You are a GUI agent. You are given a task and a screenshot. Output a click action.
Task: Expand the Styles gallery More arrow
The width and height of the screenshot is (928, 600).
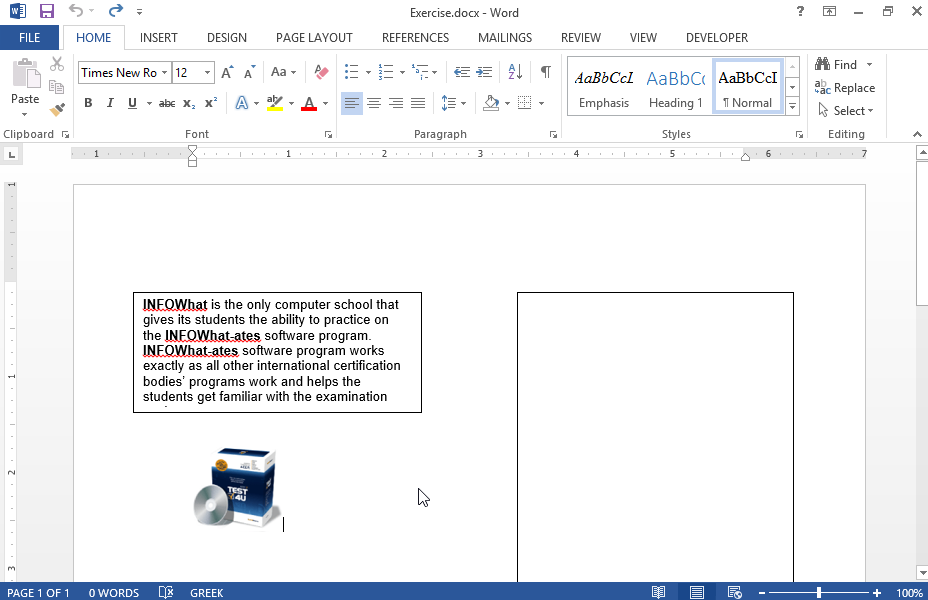tap(792, 107)
